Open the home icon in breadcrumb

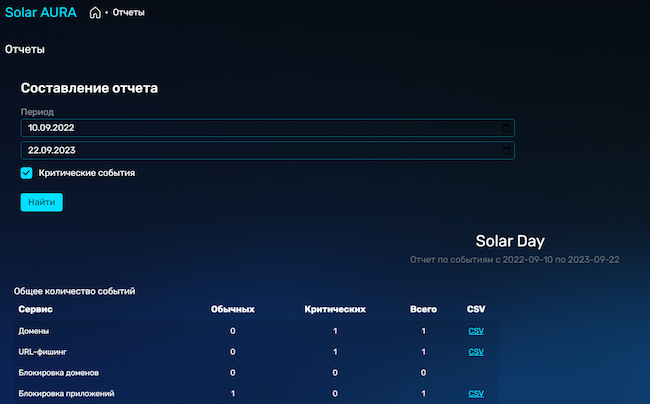[95, 13]
